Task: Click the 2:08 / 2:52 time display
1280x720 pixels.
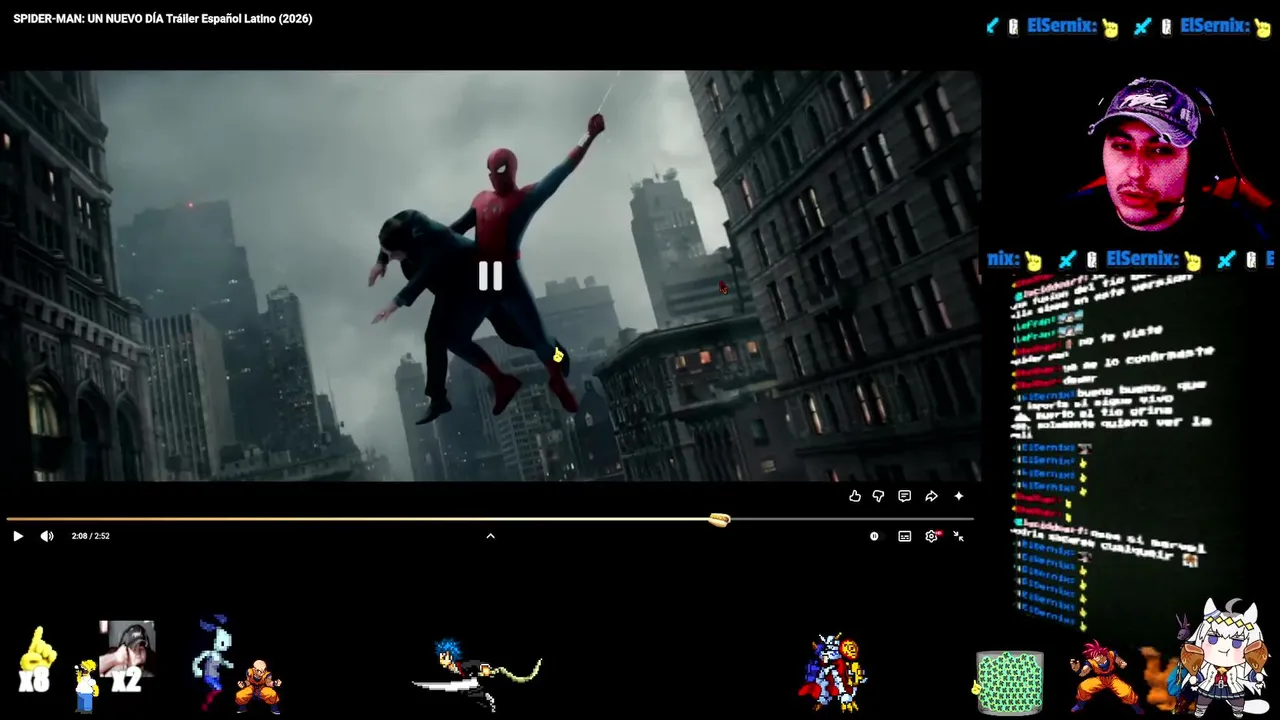Action: pos(90,536)
